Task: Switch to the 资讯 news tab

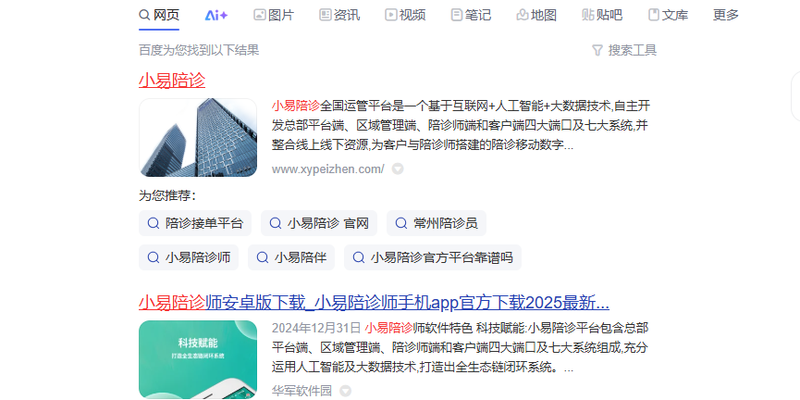Action: [339, 15]
